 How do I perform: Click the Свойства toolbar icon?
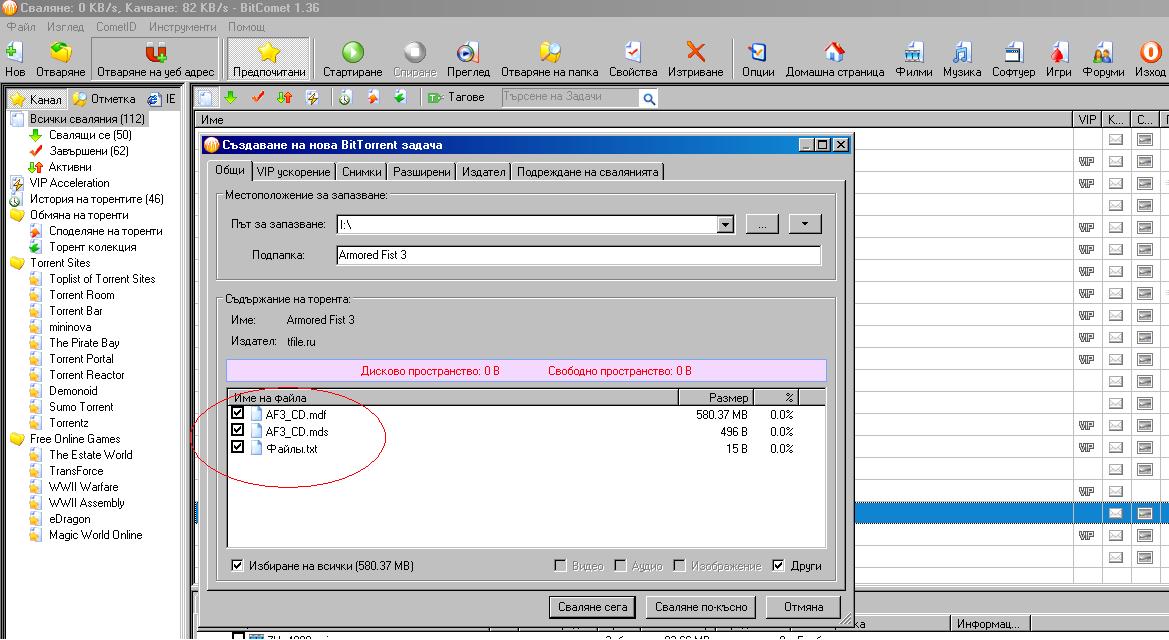[632, 53]
